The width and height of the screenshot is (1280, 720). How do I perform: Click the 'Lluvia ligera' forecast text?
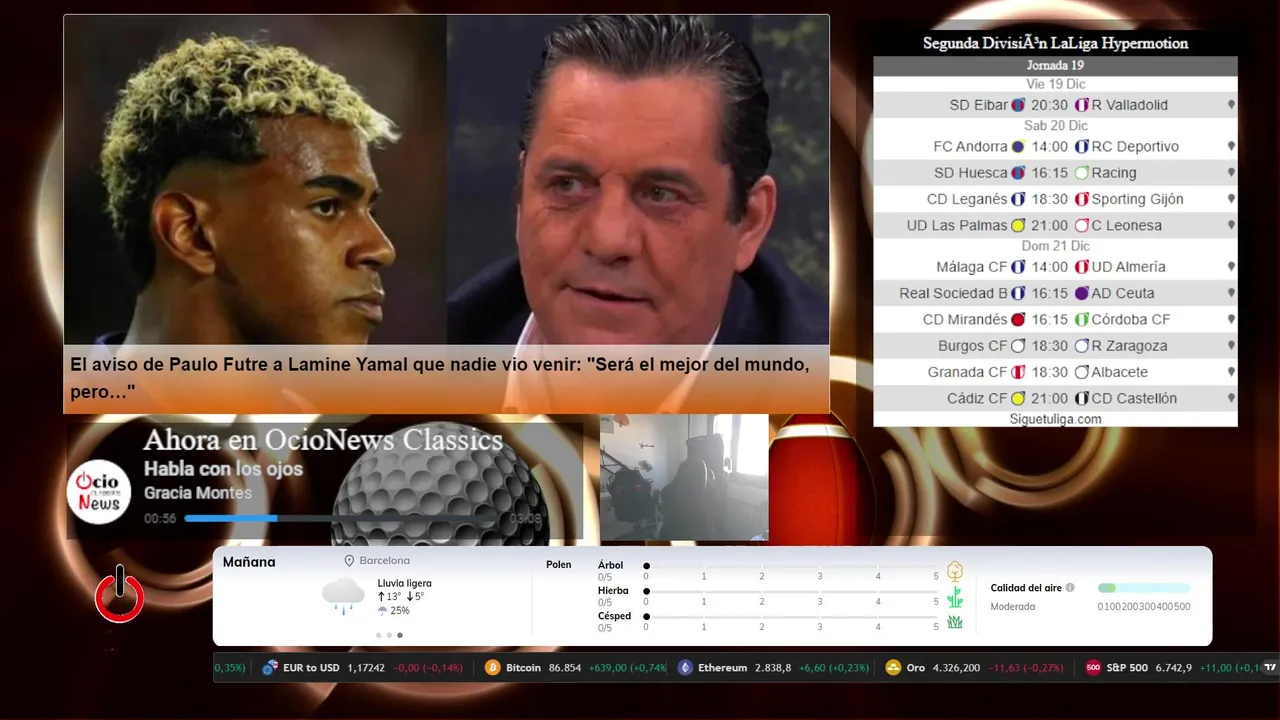pyautogui.click(x=405, y=583)
